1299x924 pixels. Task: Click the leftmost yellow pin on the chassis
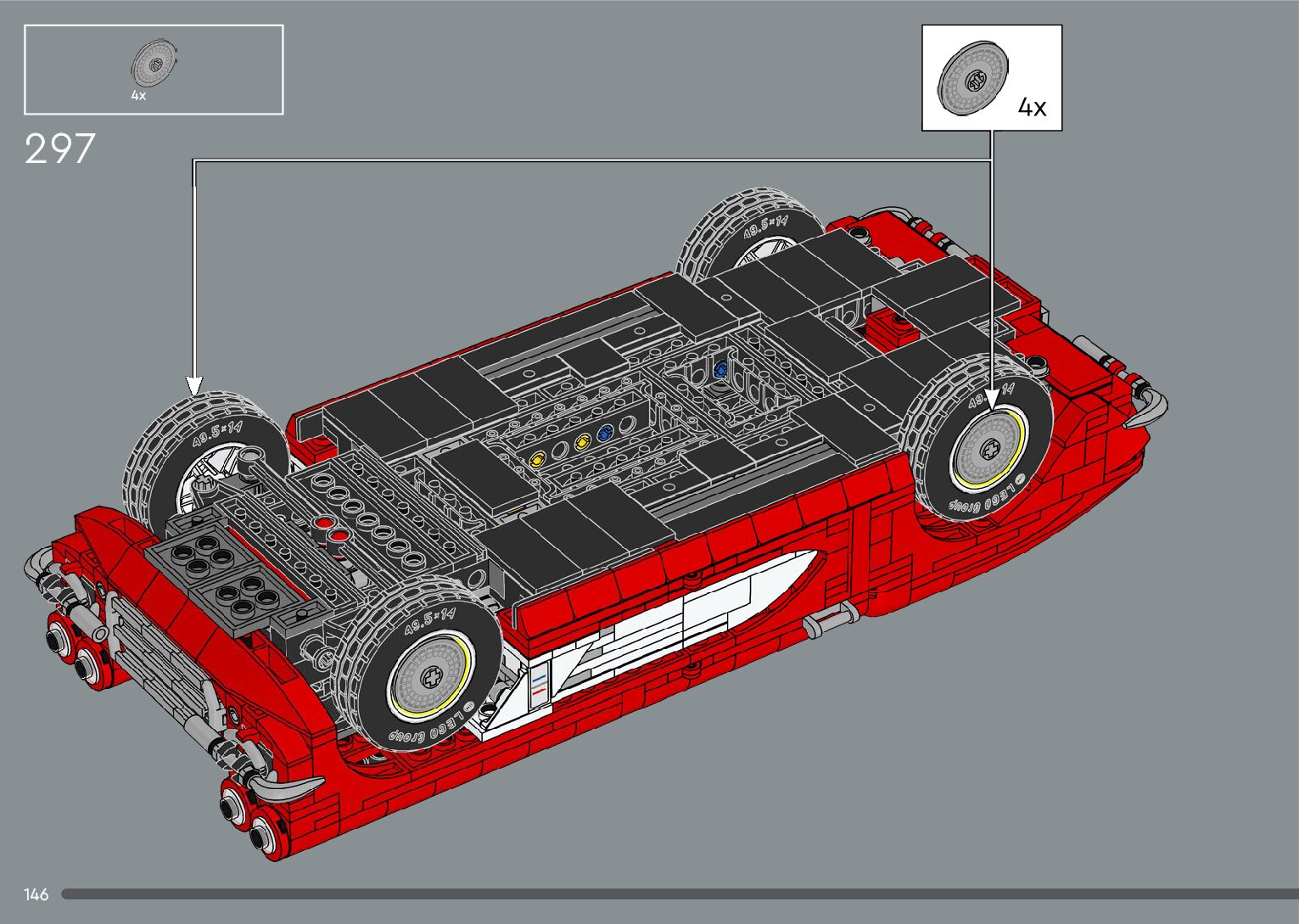pyautogui.click(x=537, y=461)
